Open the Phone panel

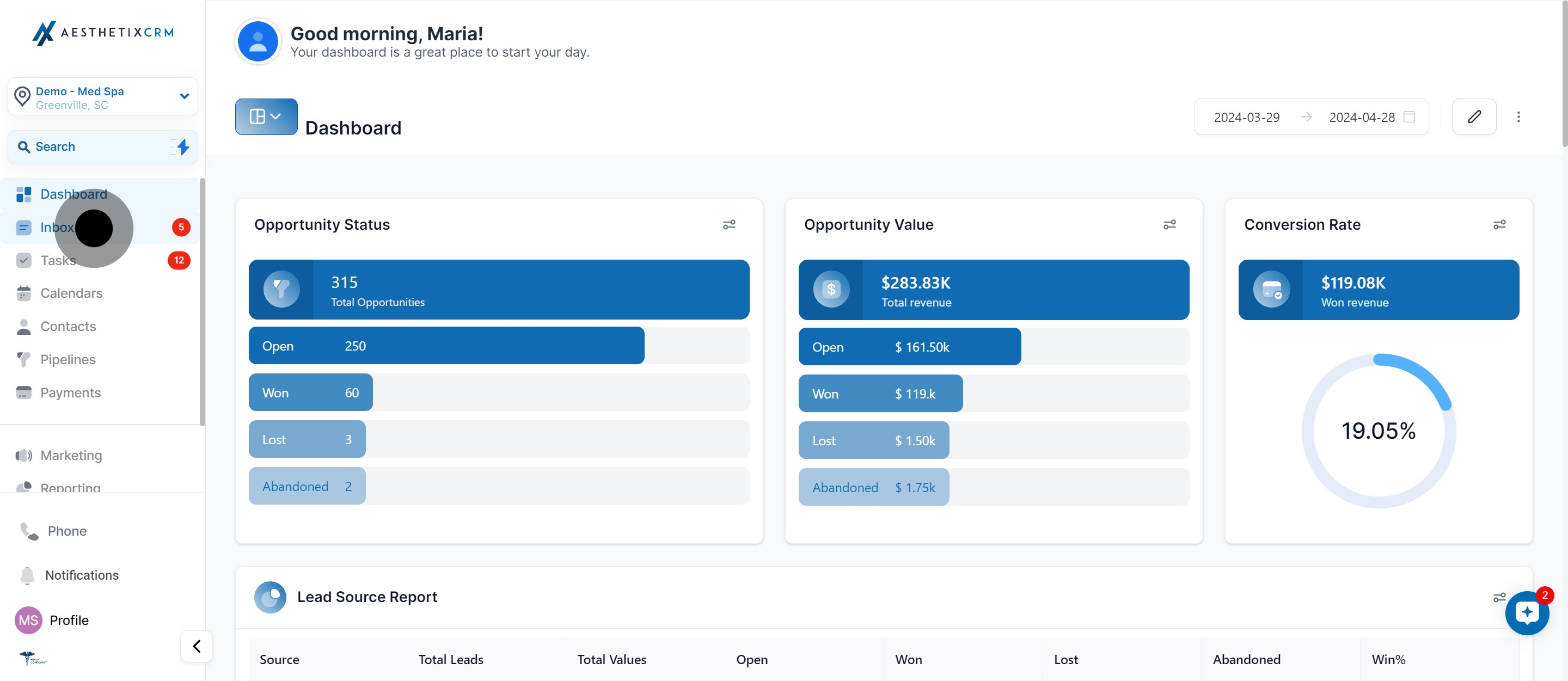[66, 531]
